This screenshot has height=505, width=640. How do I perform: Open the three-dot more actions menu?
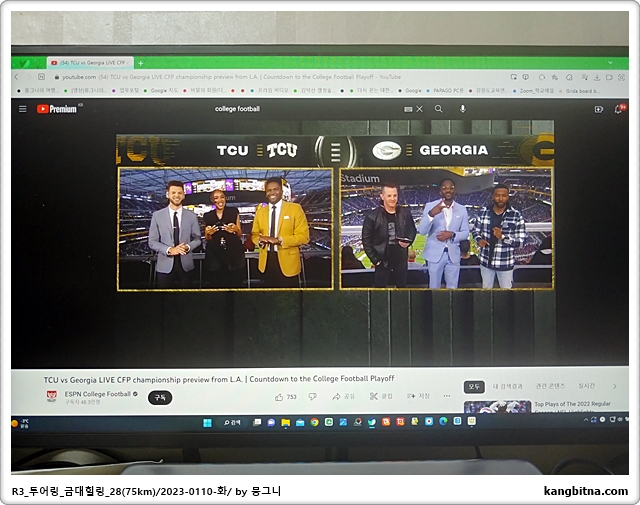click(447, 396)
